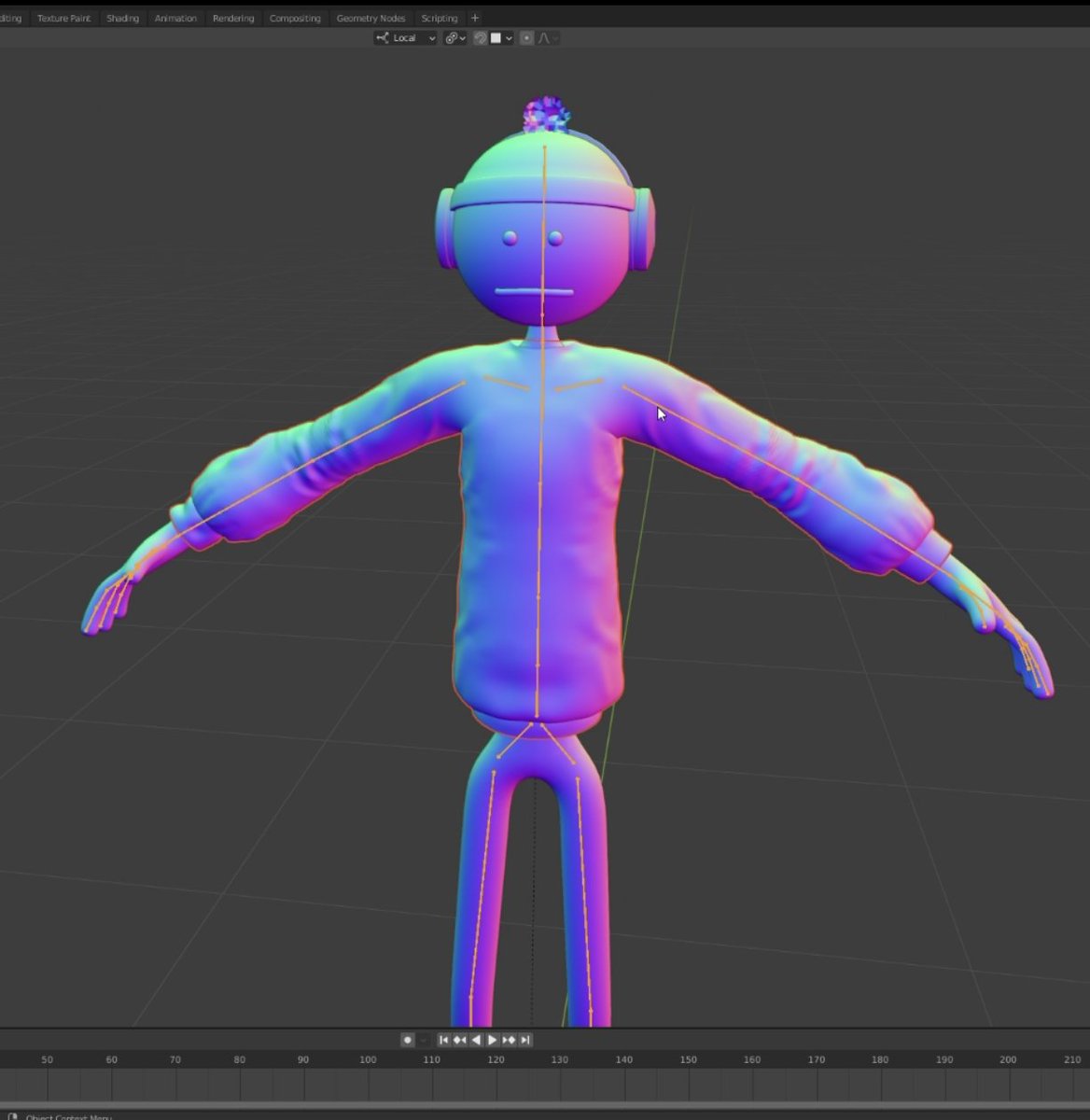Jump to the previous keyframe
Viewport: 1090px width, 1120px height.
point(459,1040)
